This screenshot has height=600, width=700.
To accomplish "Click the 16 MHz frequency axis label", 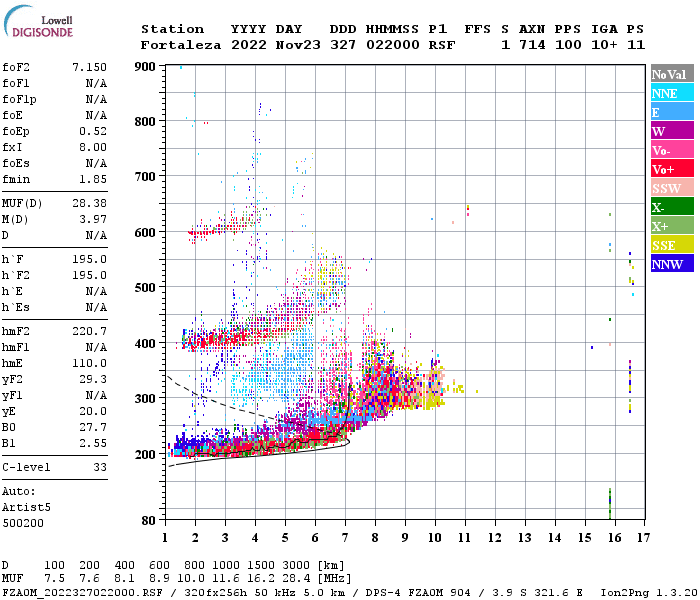I will pyautogui.click(x=615, y=538).
